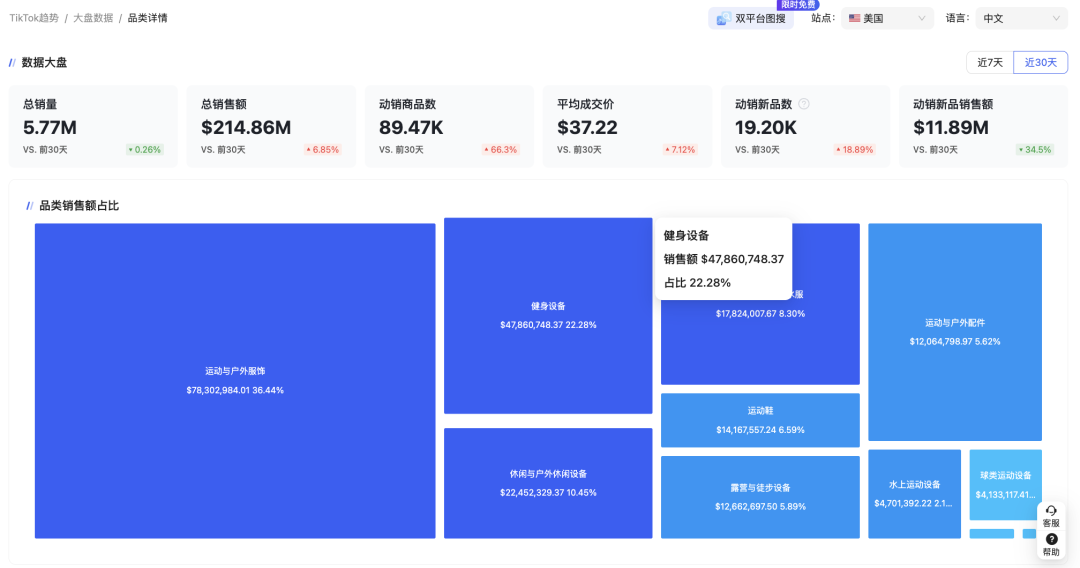Select the 运动与户外配件 treemap block
1080x568 pixels.
955,332
